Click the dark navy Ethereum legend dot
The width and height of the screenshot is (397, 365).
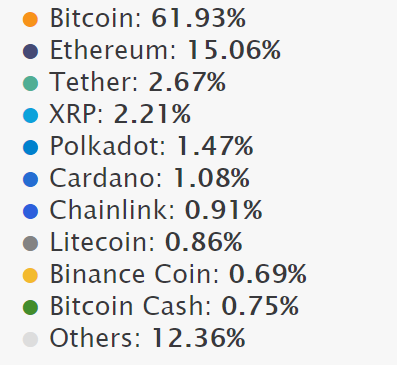(30, 51)
